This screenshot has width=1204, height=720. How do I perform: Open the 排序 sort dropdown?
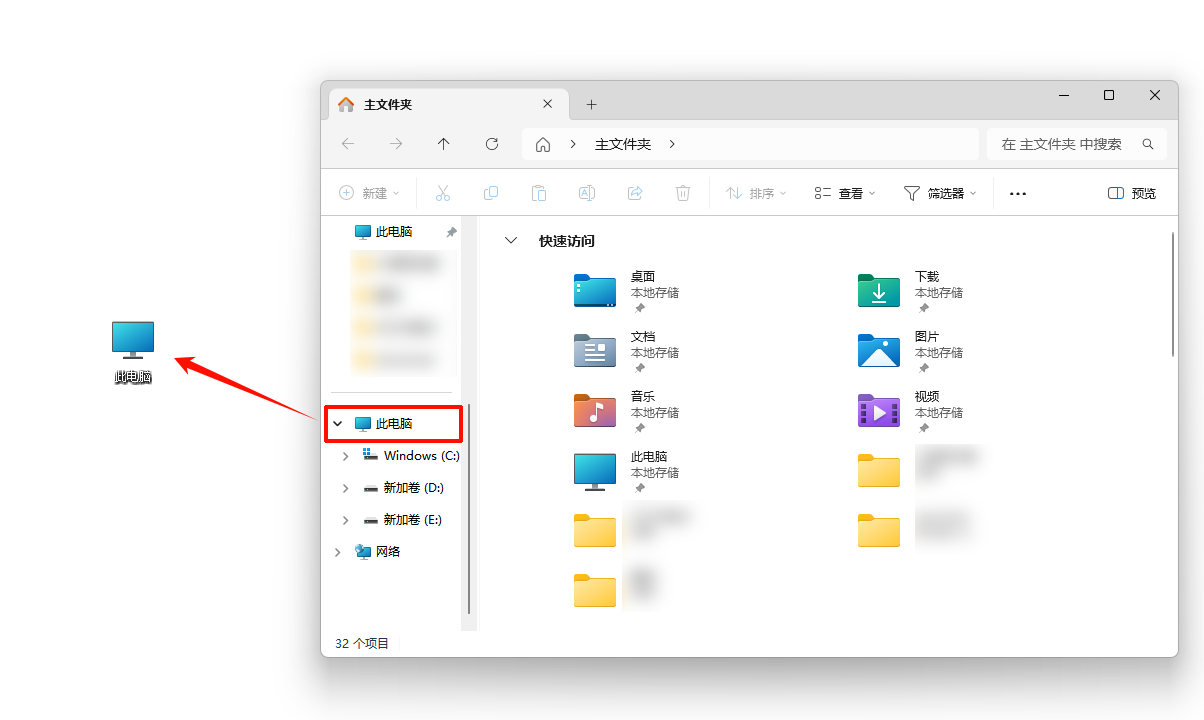pyautogui.click(x=756, y=193)
